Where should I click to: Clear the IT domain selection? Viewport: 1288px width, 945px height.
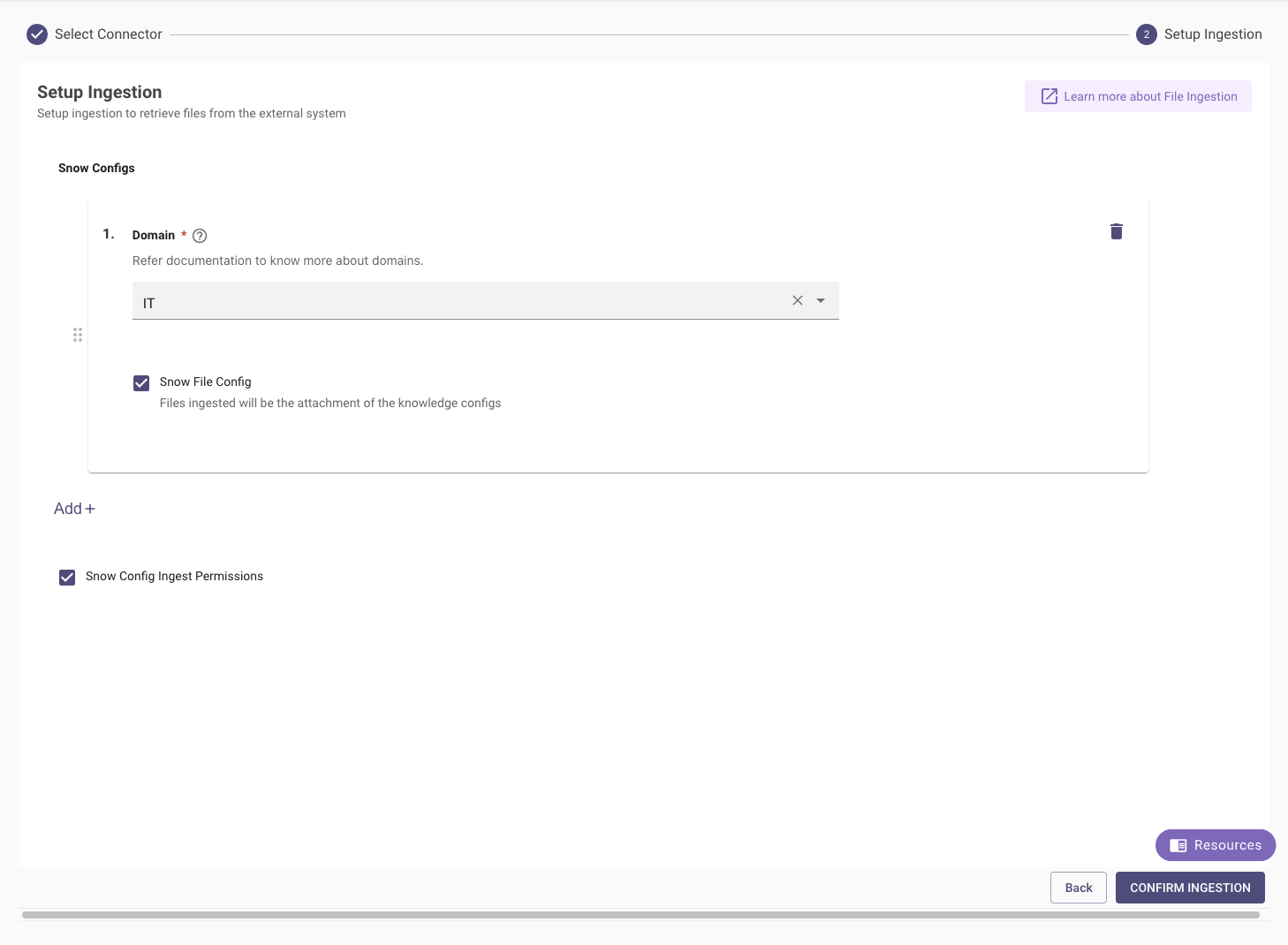click(x=798, y=300)
